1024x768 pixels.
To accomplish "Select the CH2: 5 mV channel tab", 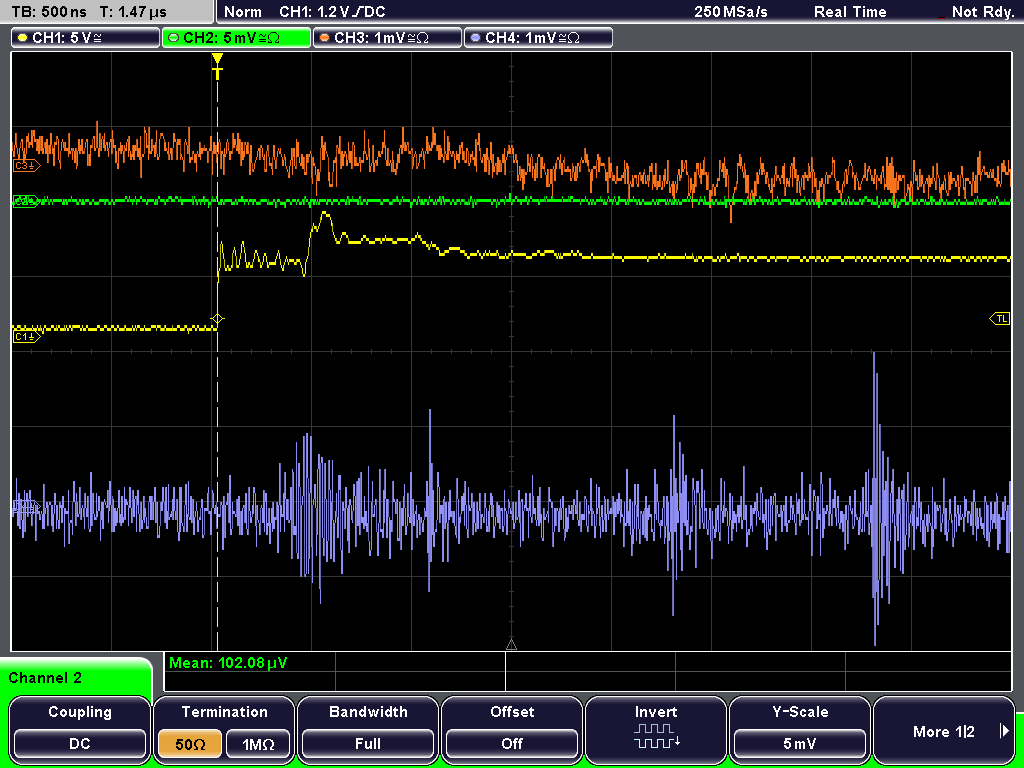I will tap(236, 38).
